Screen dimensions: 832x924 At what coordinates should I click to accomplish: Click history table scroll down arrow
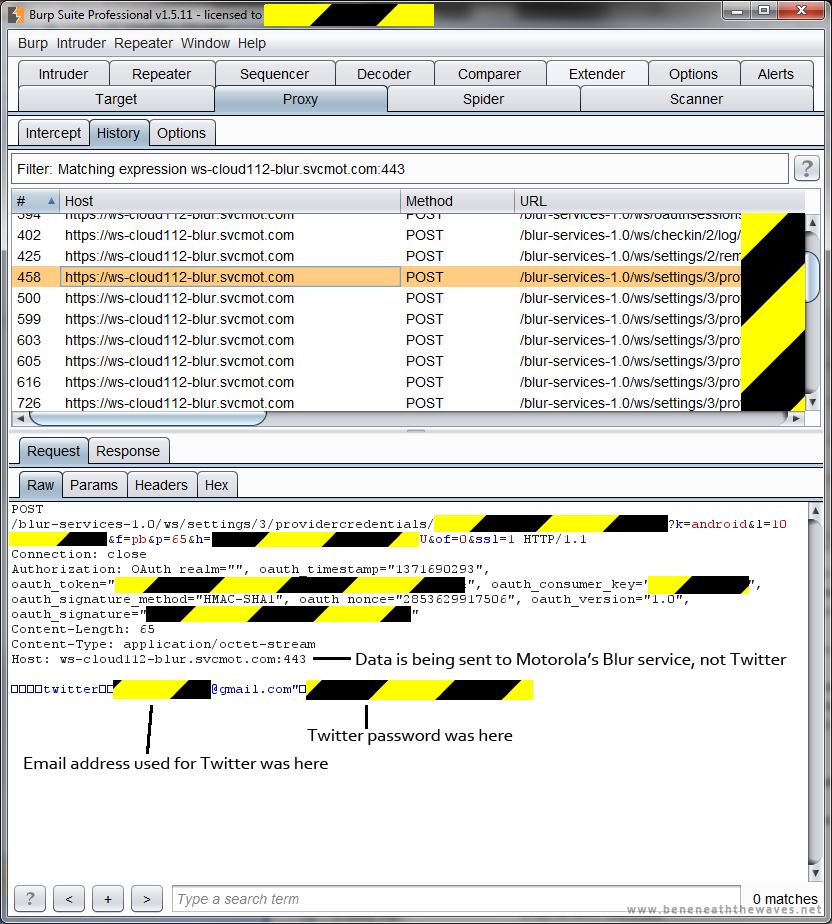click(x=813, y=402)
